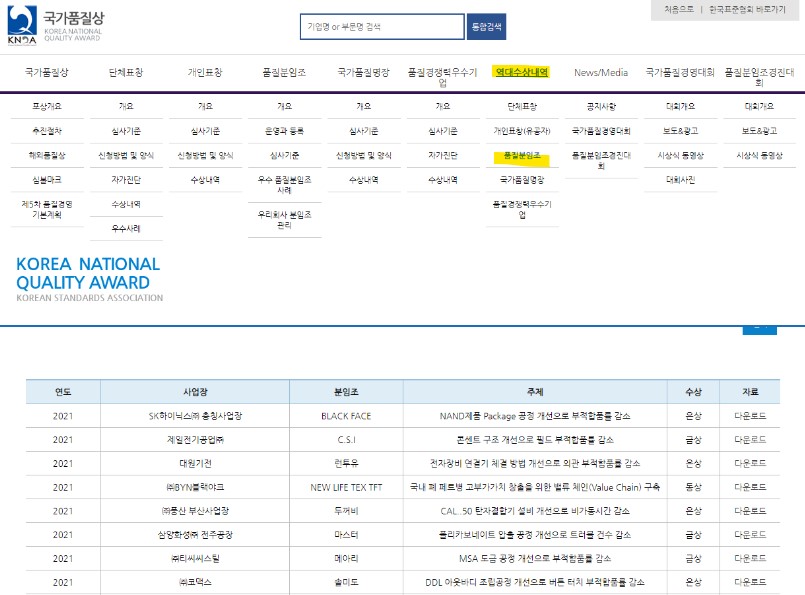The image size is (805, 595).
Task: Click the MSA 도금 공정 topic cell
Action: (535, 559)
